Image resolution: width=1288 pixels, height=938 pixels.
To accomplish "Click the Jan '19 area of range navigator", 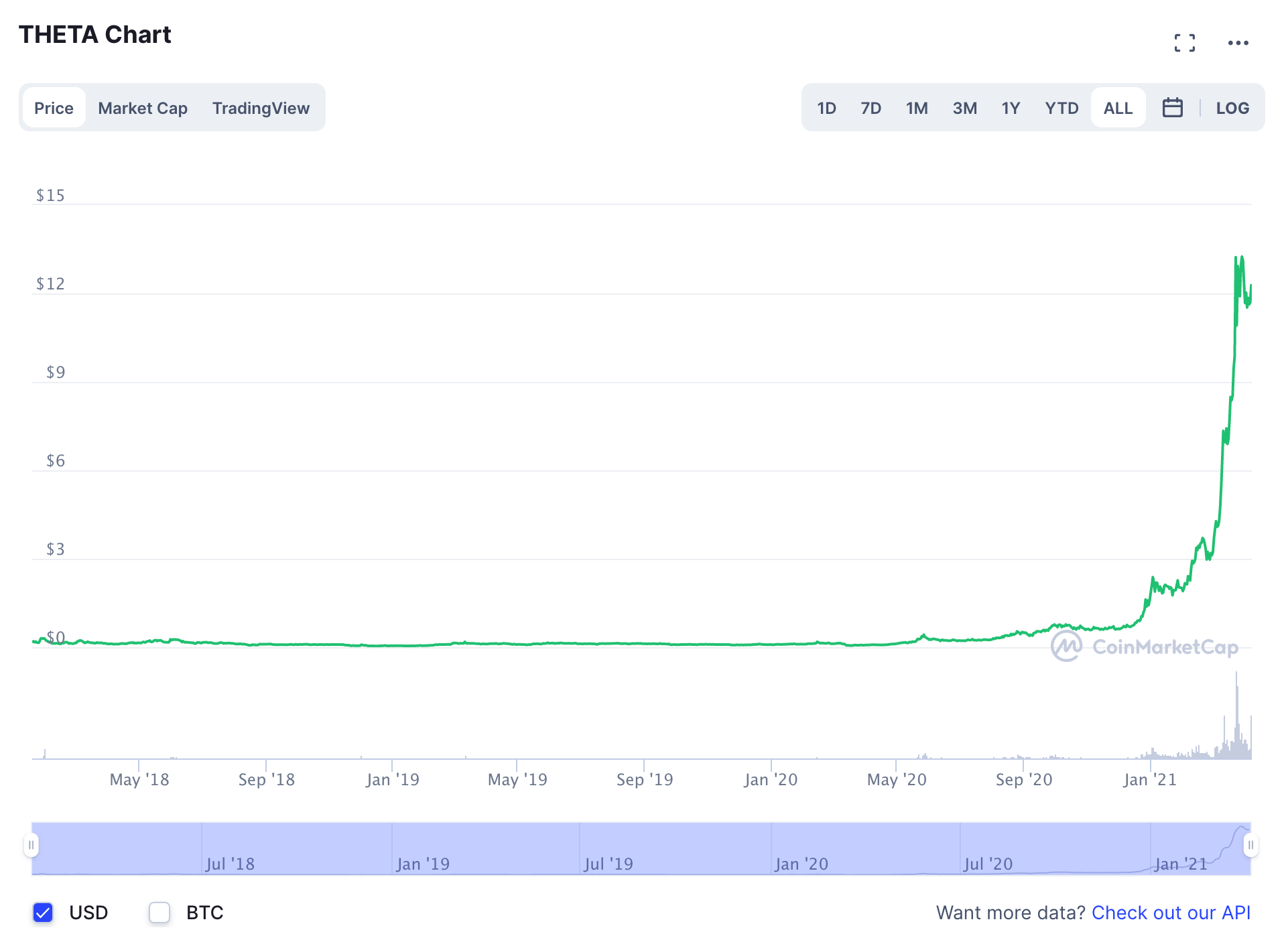I will coord(422,863).
